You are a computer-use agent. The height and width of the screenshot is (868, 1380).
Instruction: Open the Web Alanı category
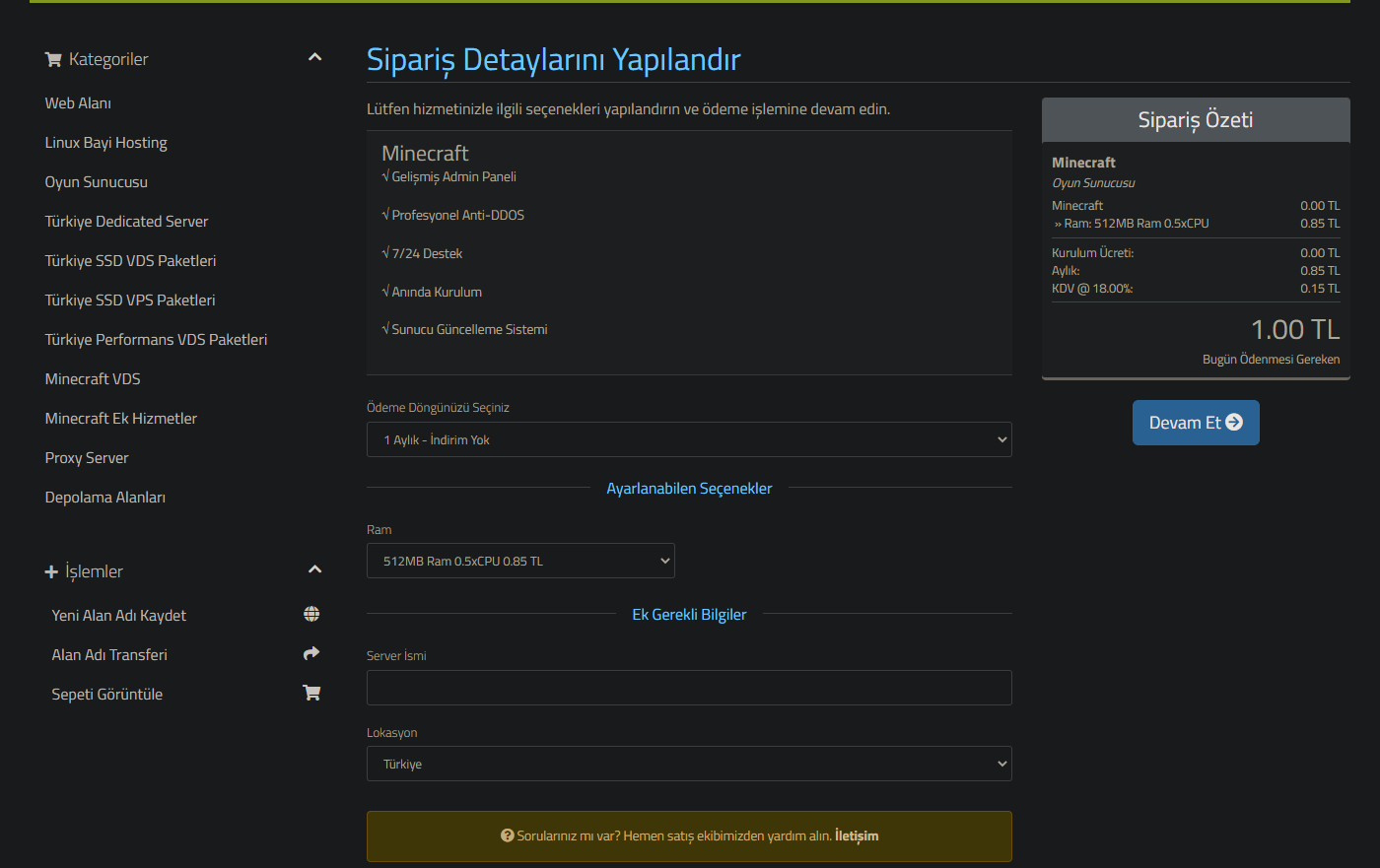point(78,103)
